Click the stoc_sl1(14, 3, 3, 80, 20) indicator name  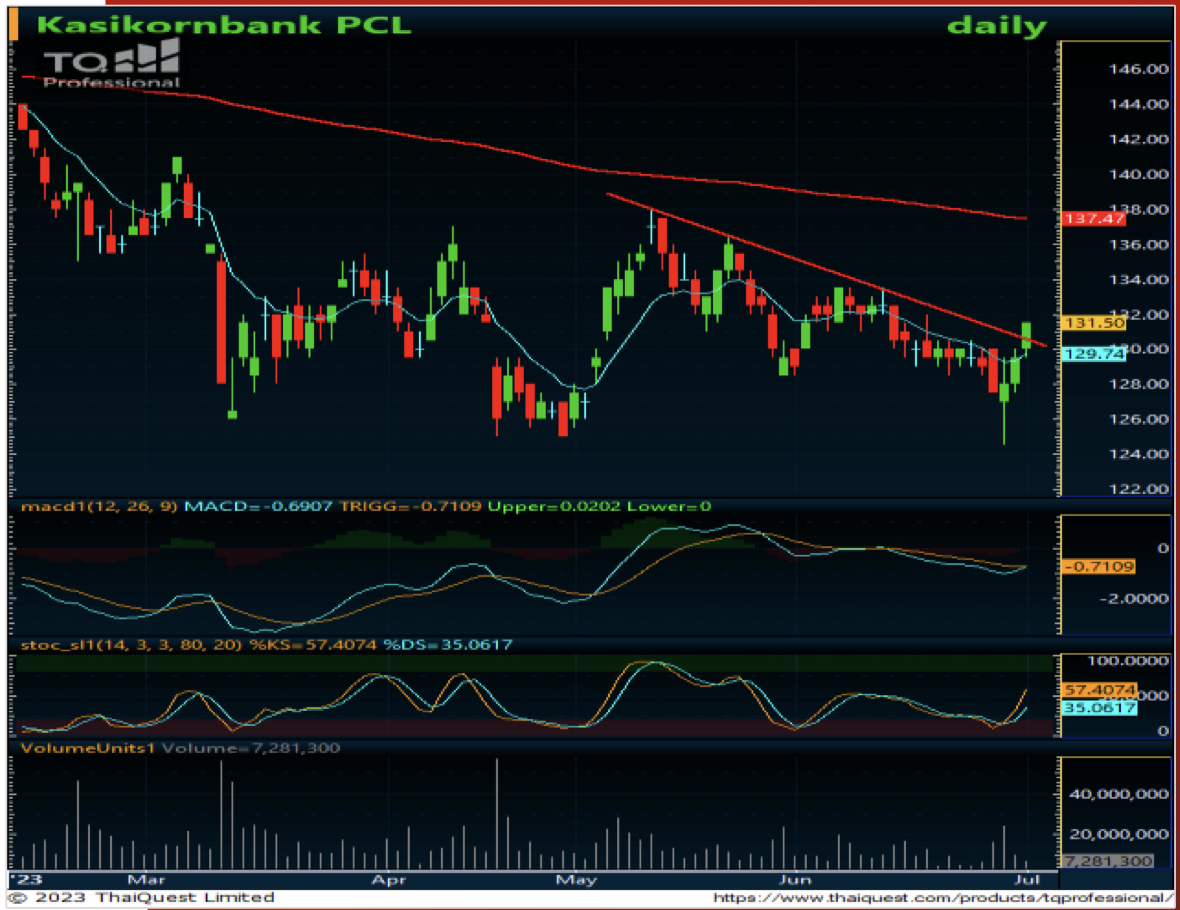pyautogui.click(x=131, y=645)
